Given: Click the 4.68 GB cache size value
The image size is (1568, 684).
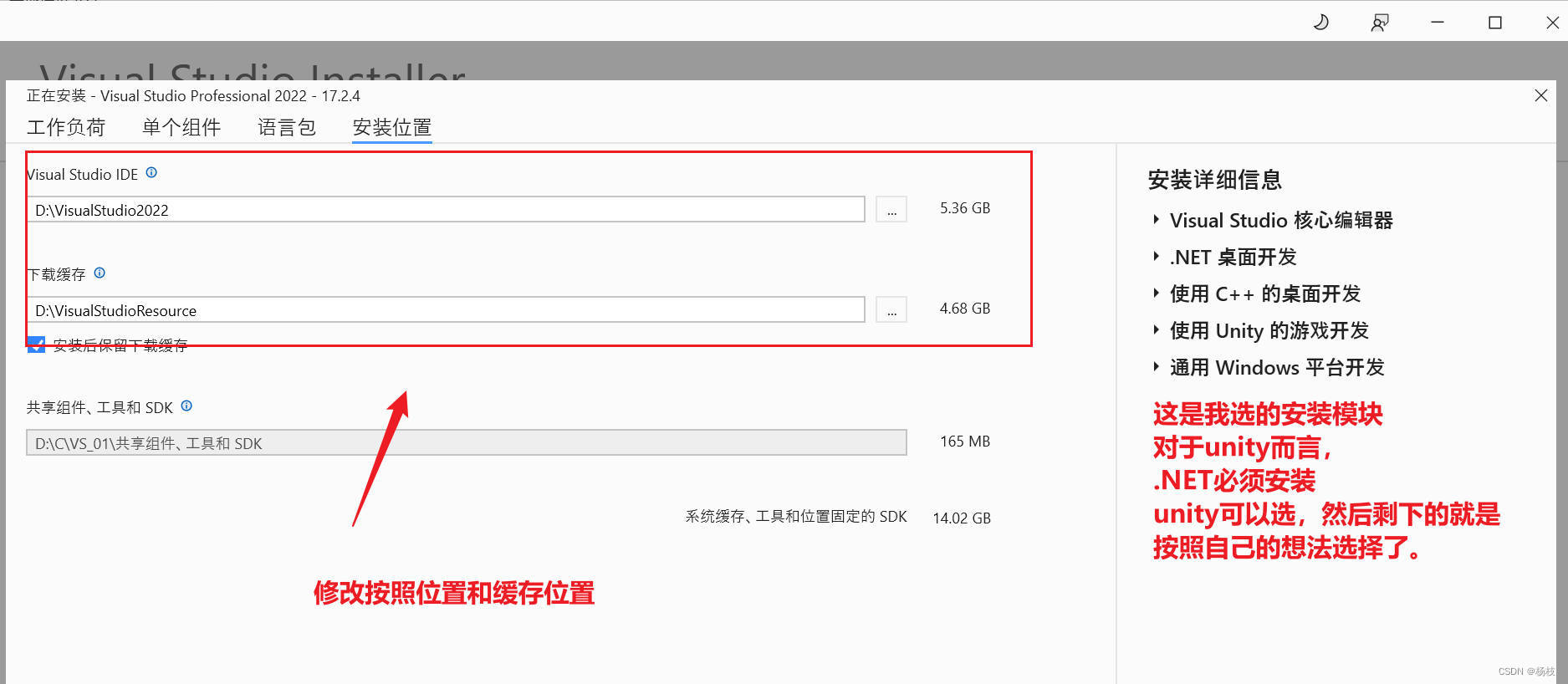Looking at the screenshot, I should point(965,308).
